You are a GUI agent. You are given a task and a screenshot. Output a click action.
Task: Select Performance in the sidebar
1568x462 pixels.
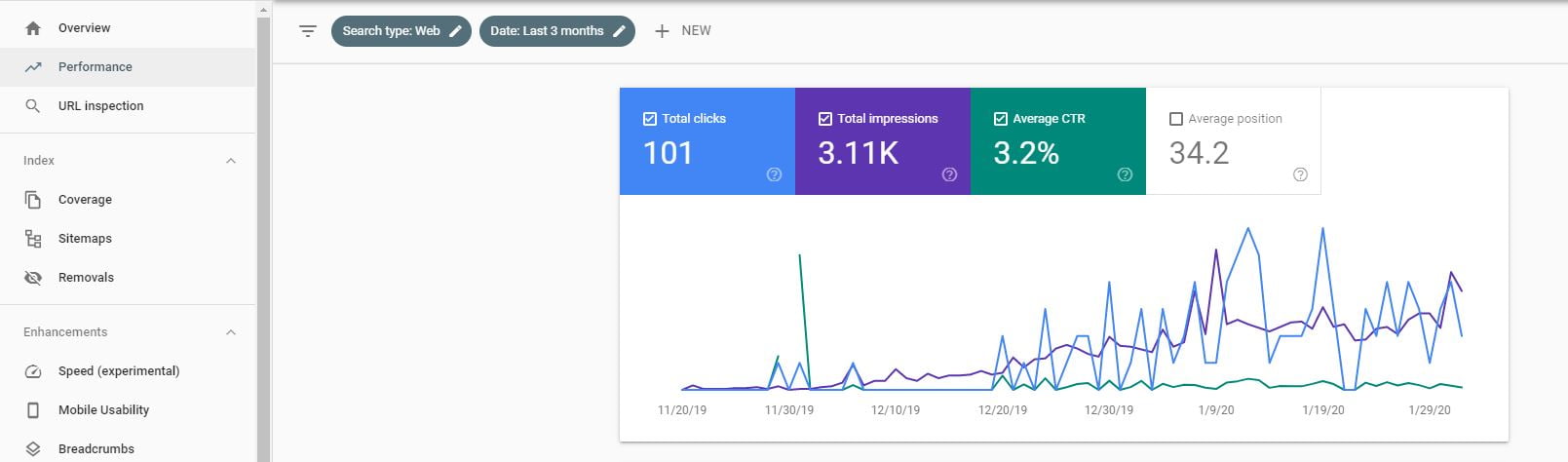click(x=128, y=67)
